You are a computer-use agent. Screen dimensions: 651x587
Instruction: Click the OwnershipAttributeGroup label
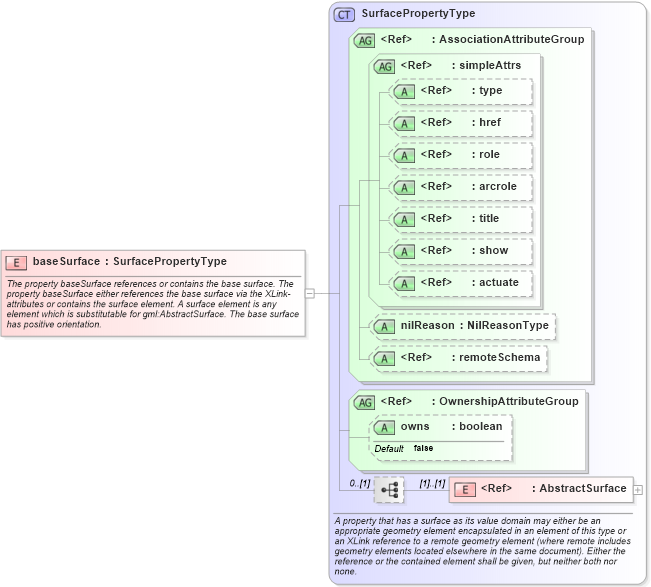[509, 401]
